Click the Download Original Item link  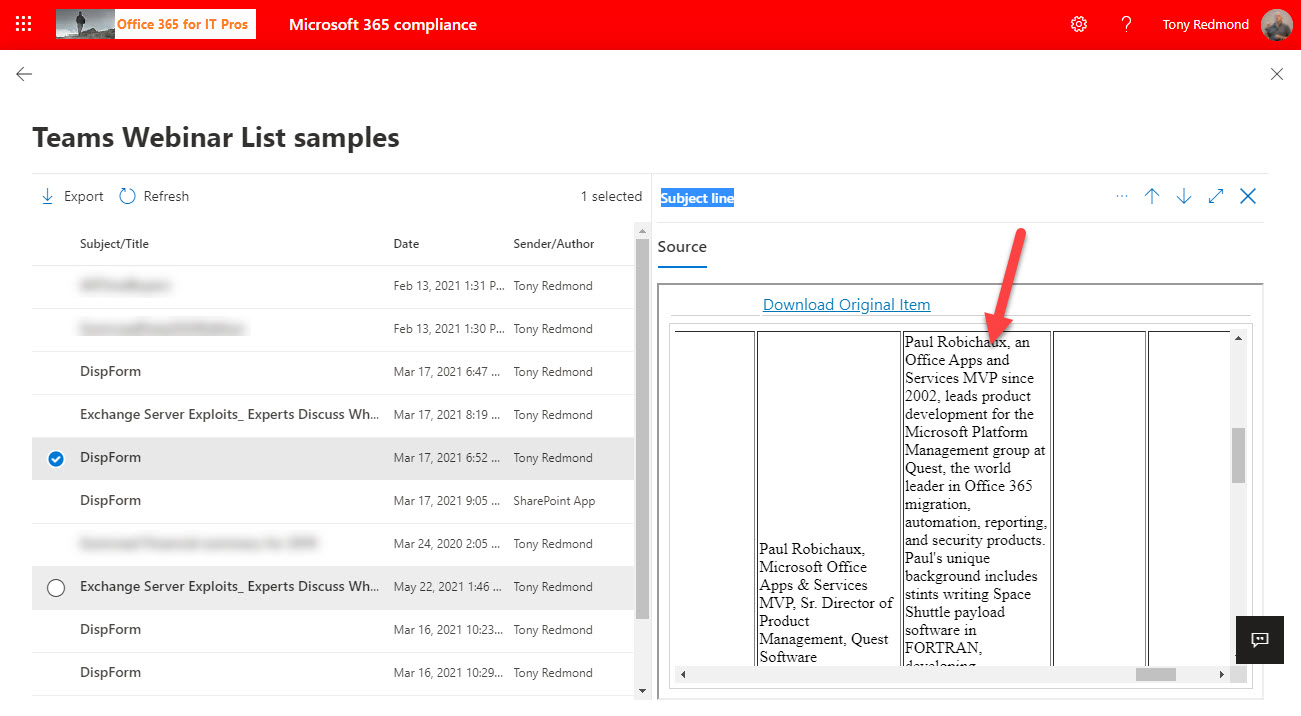click(846, 305)
